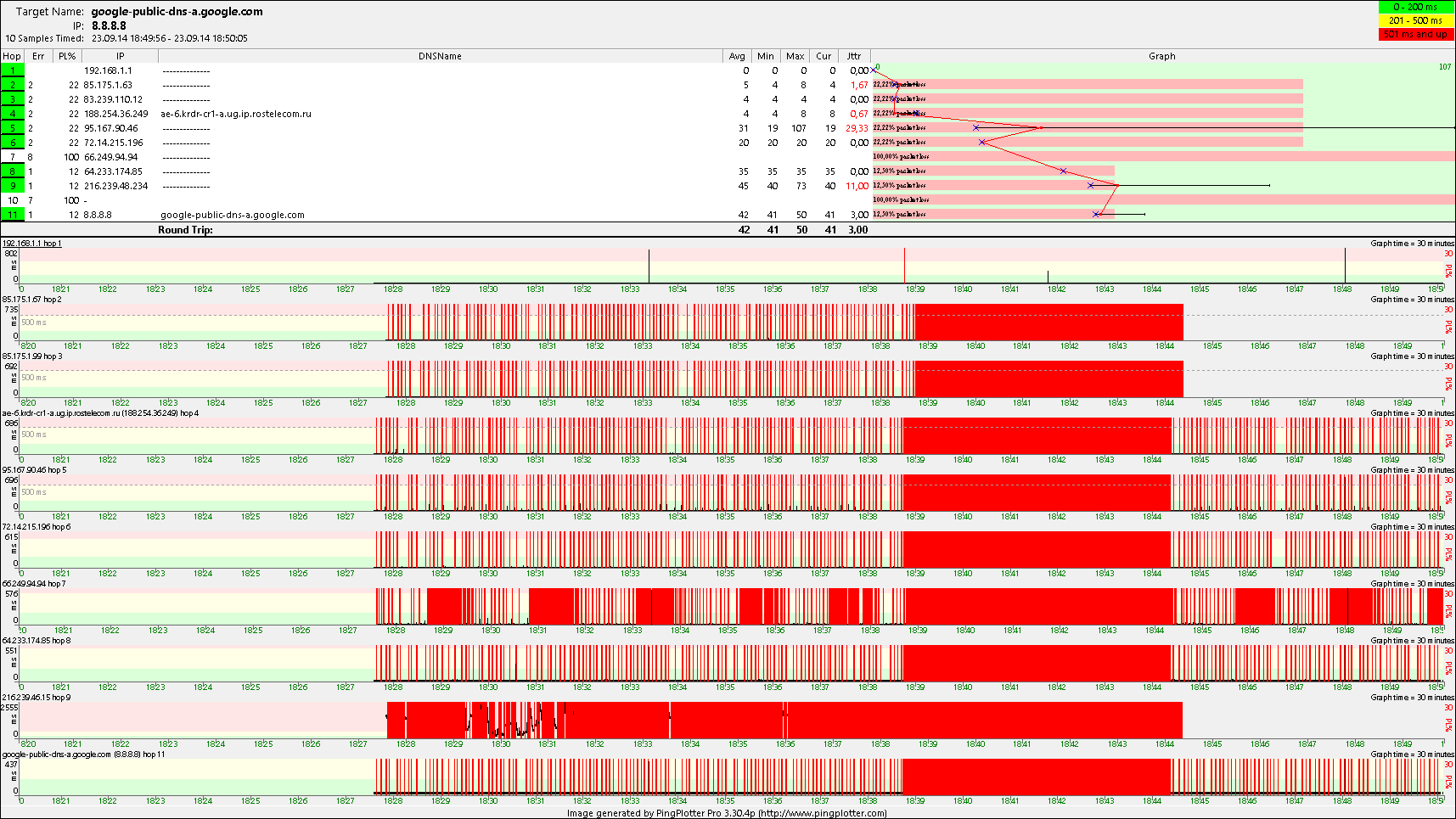Click the 192.168.1.1 hop 1 timeline graph title

(31, 244)
